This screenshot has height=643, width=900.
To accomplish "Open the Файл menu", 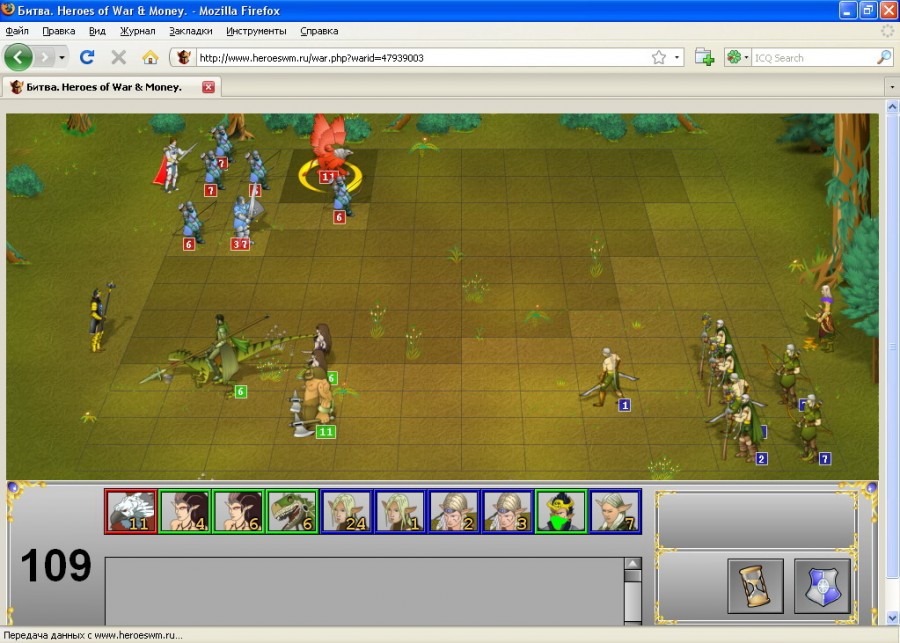I will coord(17,31).
